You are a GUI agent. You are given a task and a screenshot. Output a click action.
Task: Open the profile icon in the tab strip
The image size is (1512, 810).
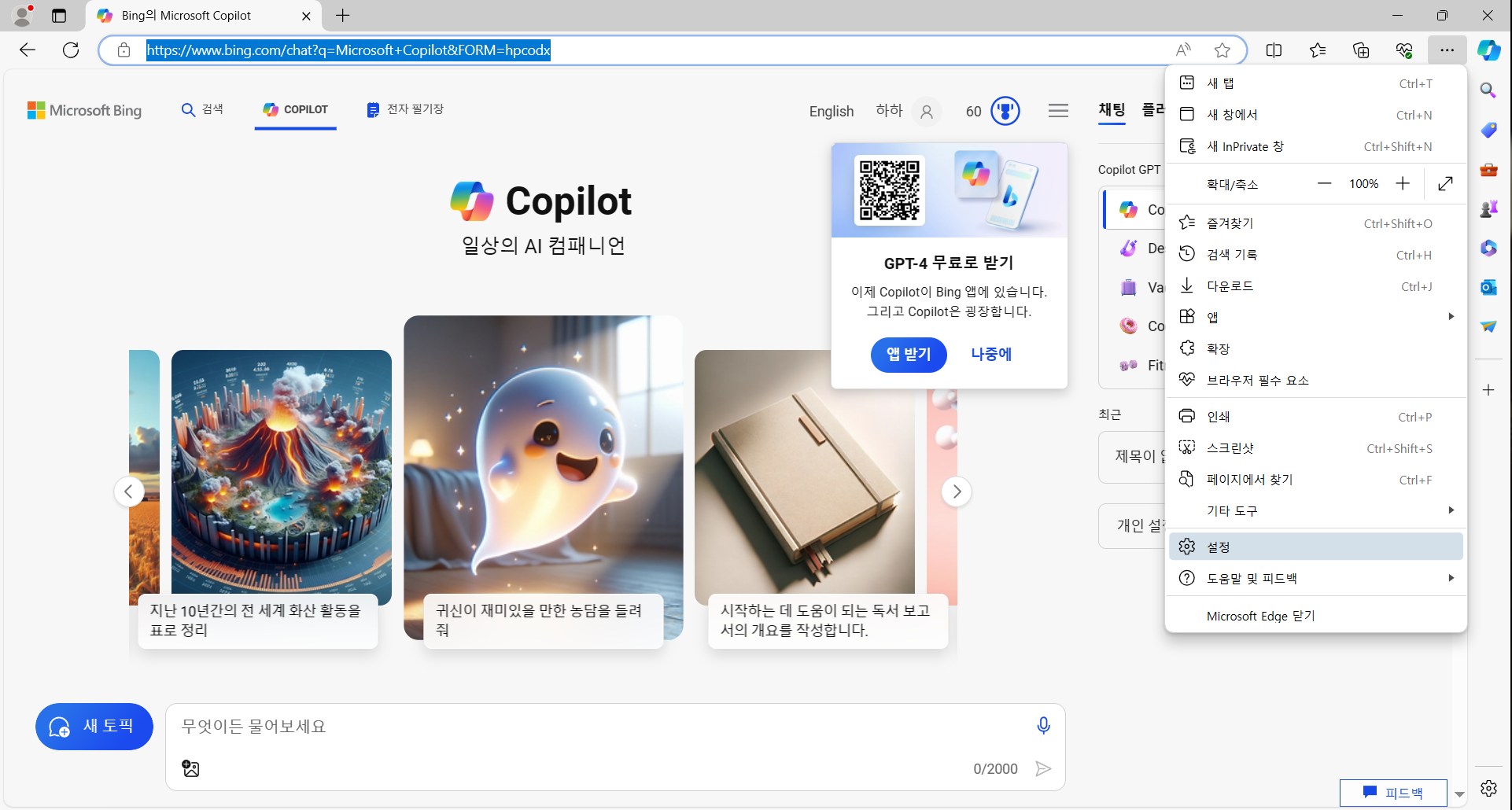pyautogui.click(x=23, y=16)
